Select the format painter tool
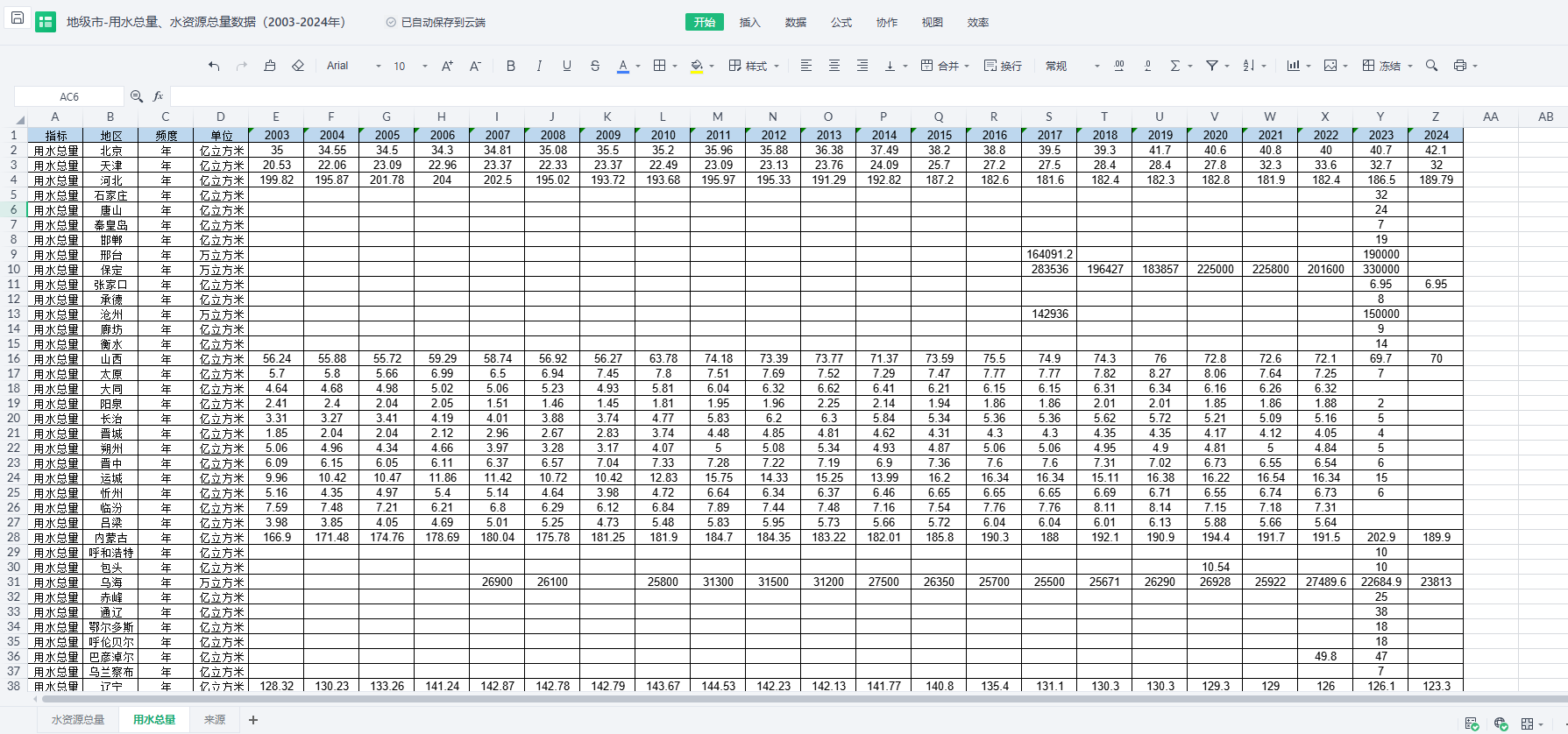This screenshot has height=734, width=1568. pos(270,66)
